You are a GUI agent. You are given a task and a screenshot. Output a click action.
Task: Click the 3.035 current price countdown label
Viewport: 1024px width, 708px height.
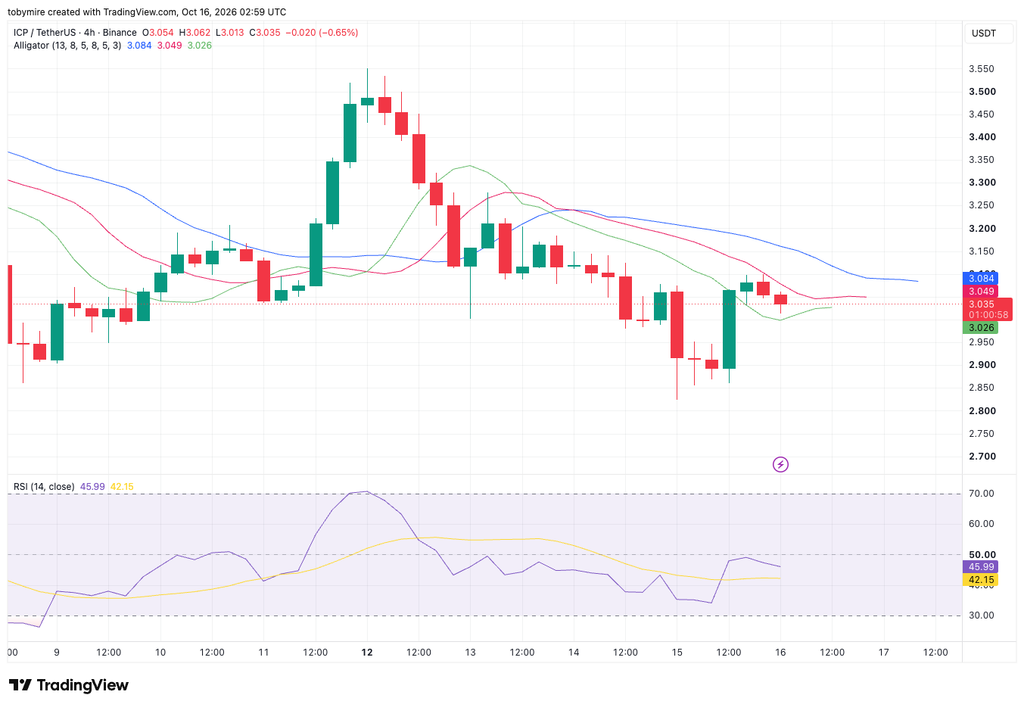click(987, 310)
